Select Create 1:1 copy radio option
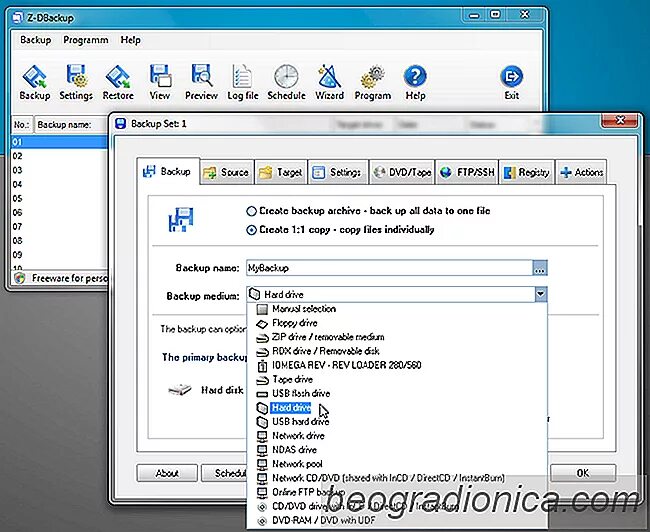 251,230
